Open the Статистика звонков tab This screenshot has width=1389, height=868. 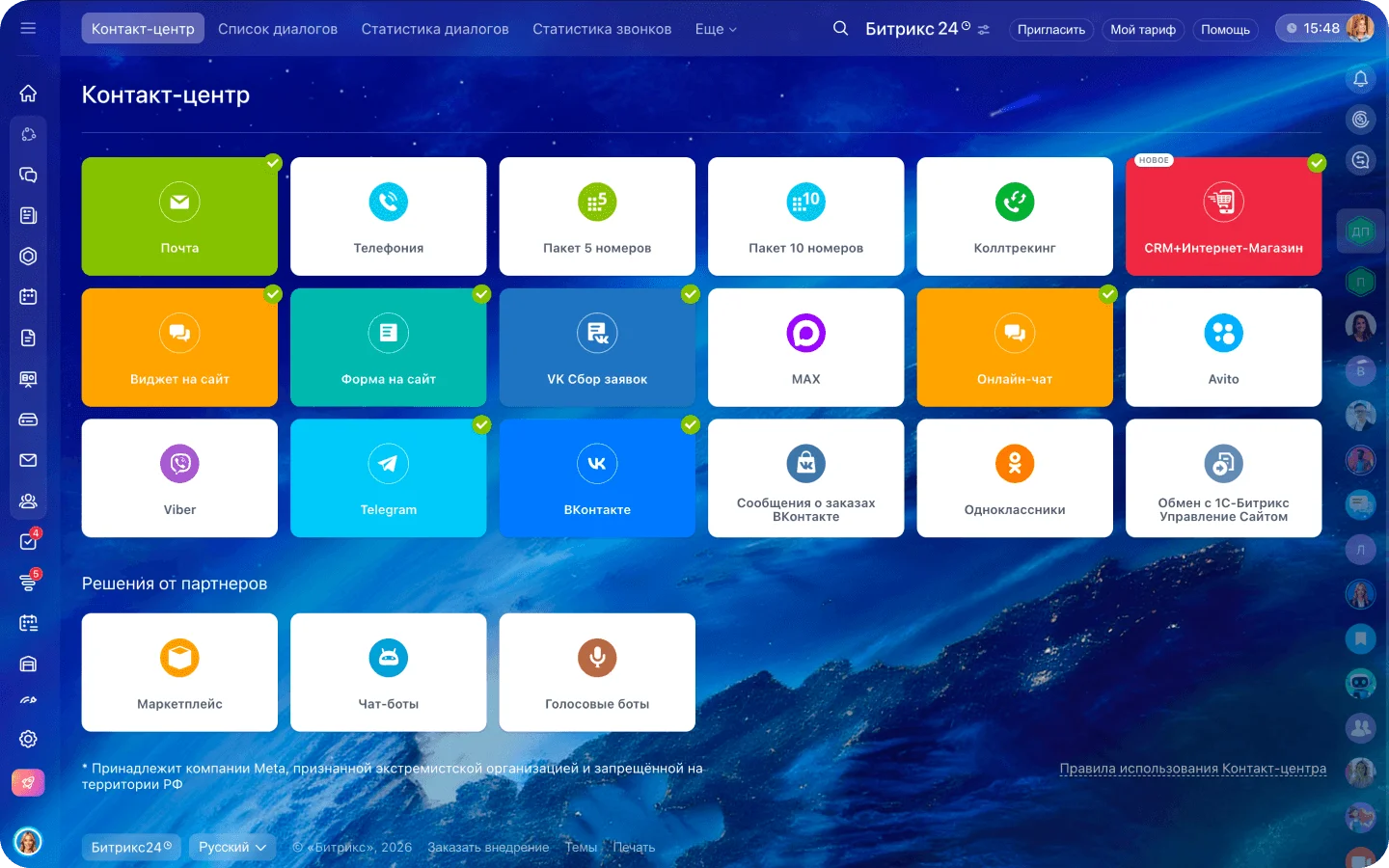602,29
